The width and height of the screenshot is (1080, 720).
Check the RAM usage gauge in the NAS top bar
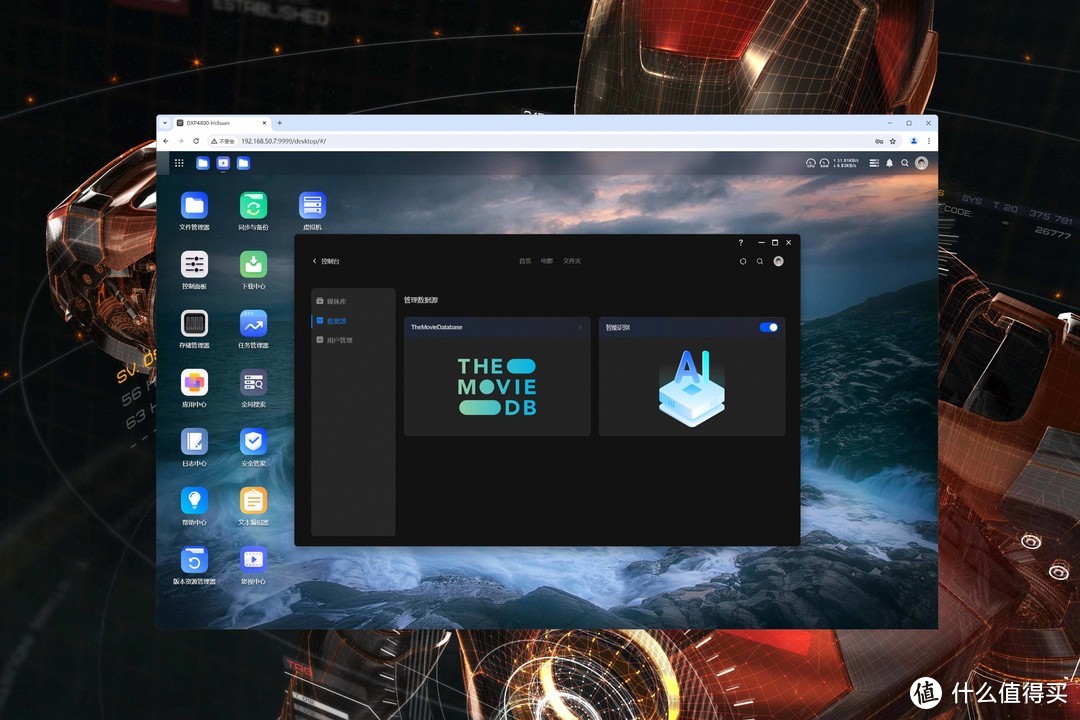(x=824, y=163)
